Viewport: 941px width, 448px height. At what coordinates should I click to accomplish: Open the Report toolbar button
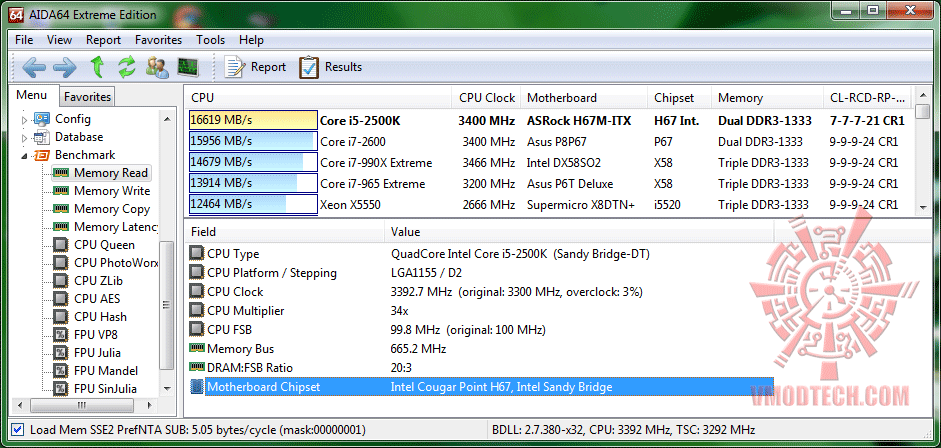pos(255,67)
